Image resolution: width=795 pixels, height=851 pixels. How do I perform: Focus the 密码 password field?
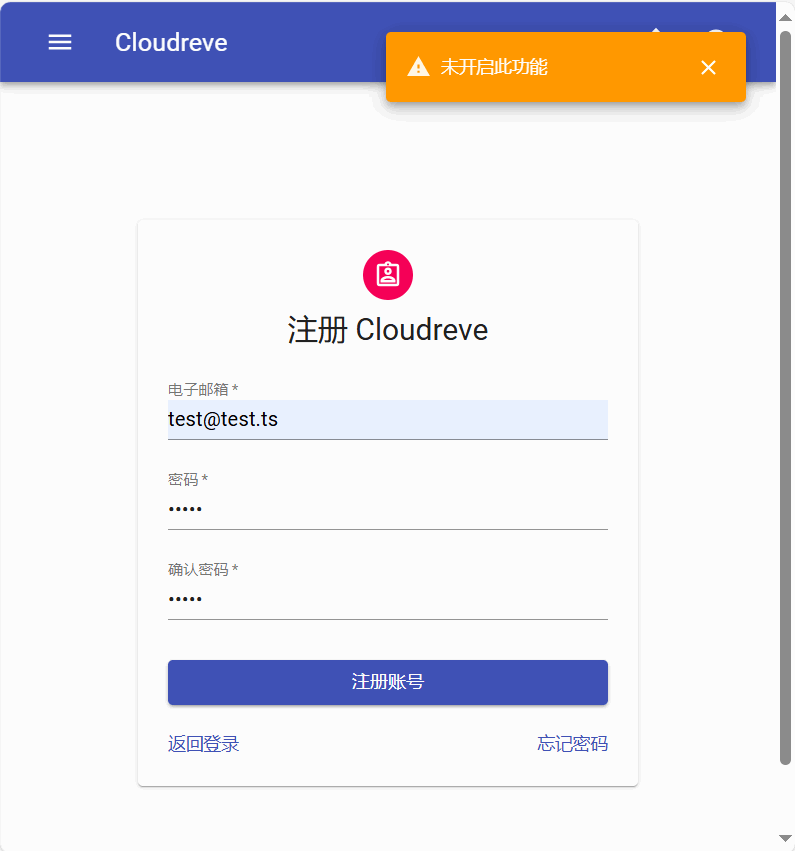click(x=387, y=509)
